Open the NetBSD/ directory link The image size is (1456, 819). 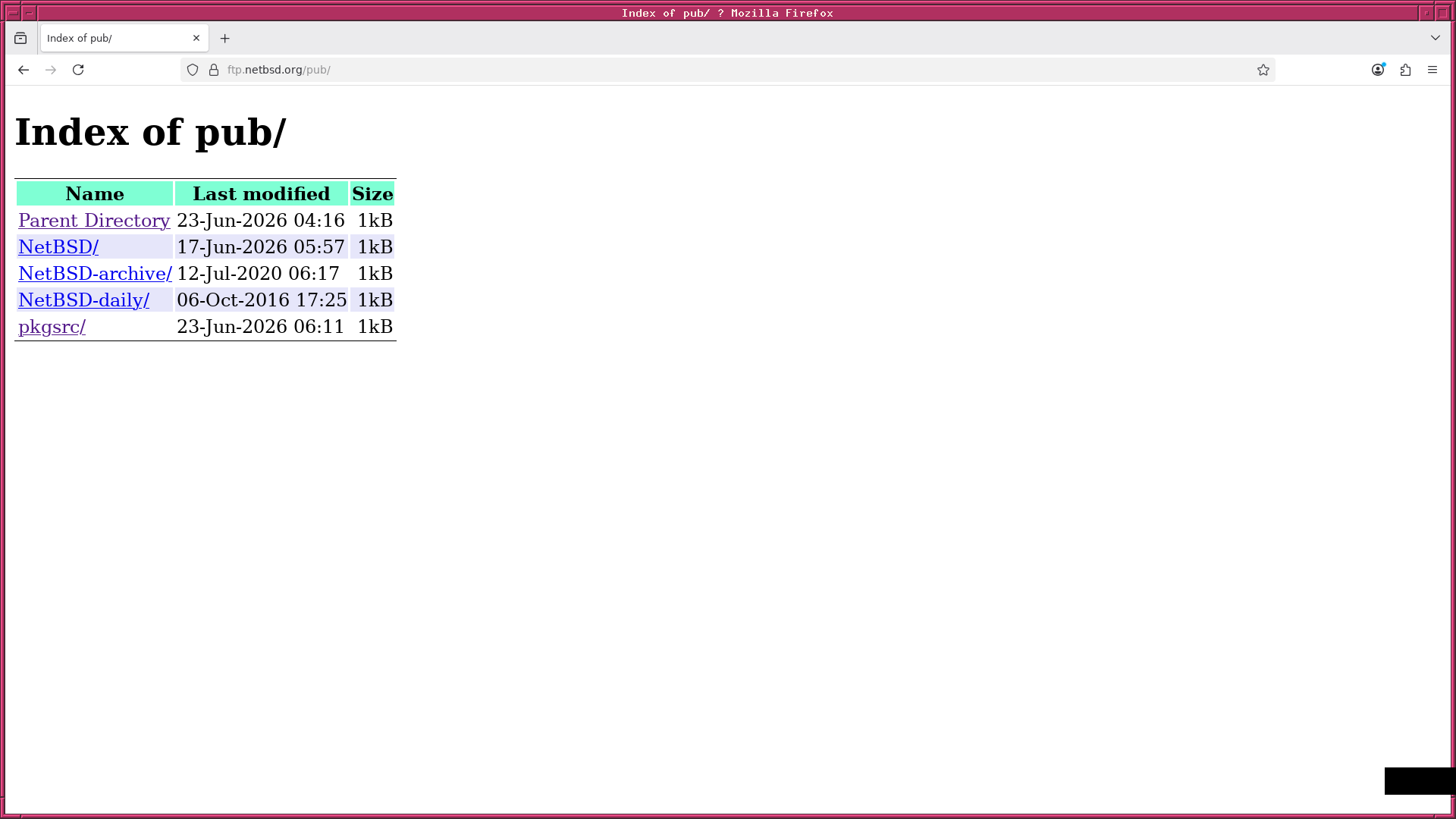(x=58, y=247)
